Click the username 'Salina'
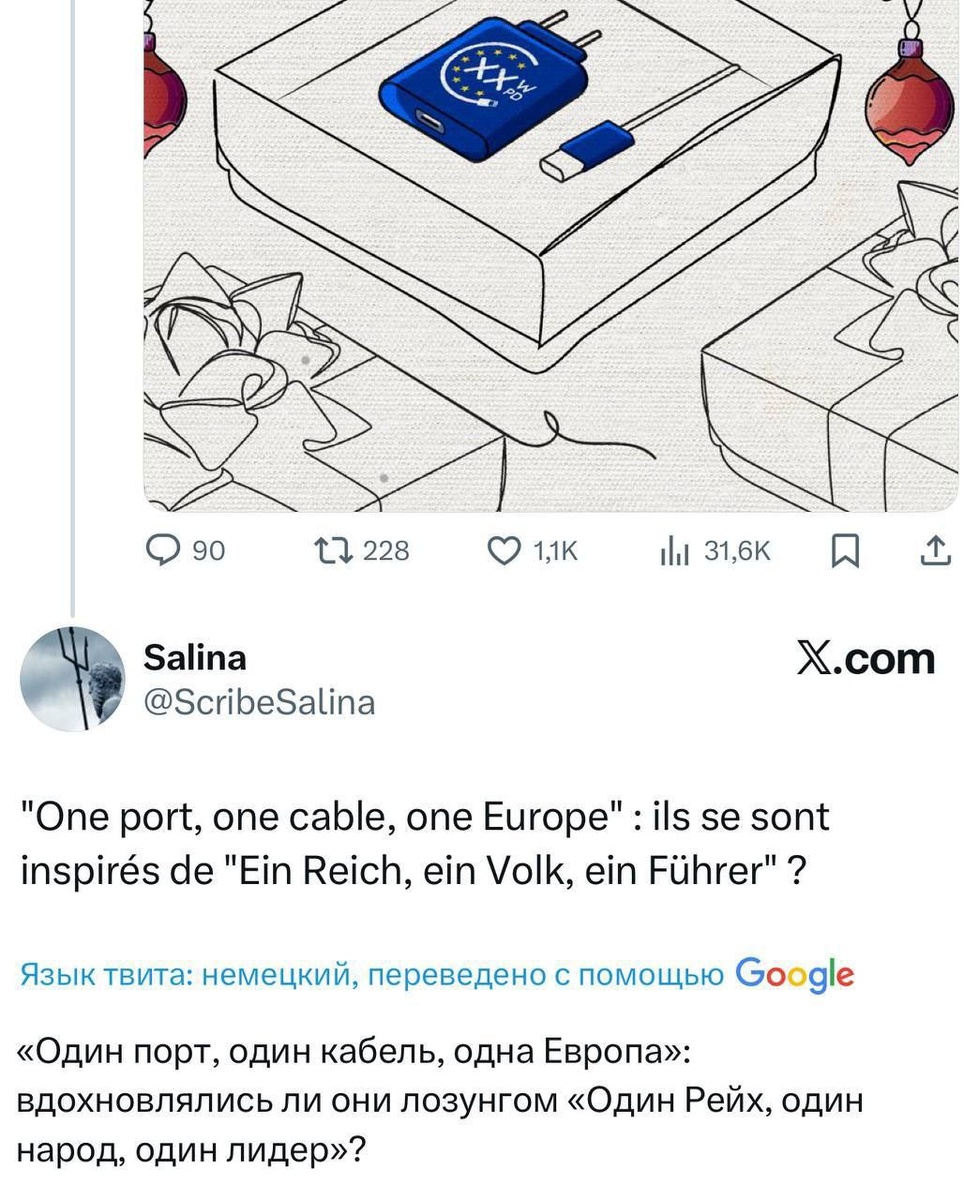The height and width of the screenshot is (1200, 979). (x=194, y=657)
